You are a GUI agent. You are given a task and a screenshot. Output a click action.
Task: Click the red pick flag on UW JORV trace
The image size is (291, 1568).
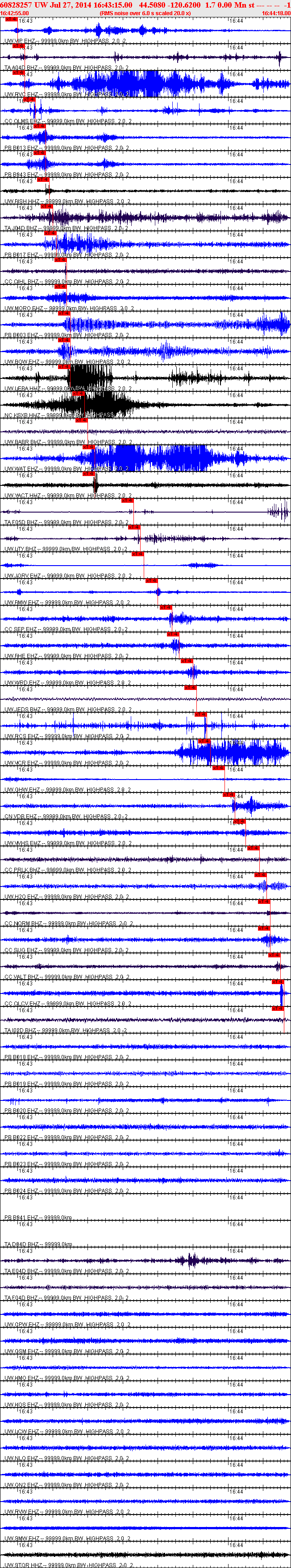pos(137,553)
